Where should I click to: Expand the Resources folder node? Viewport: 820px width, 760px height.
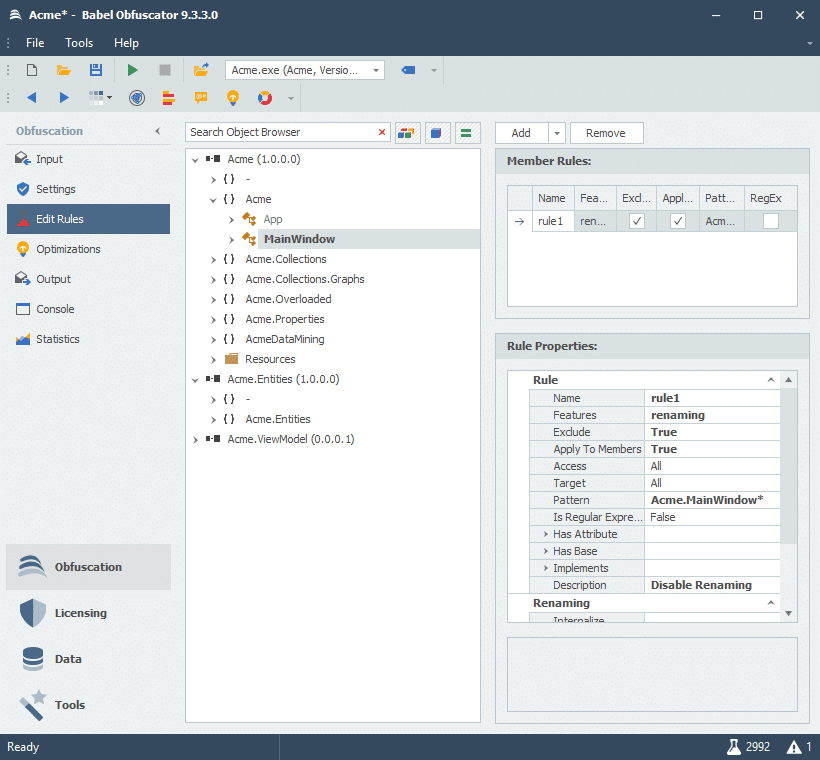[213, 360]
